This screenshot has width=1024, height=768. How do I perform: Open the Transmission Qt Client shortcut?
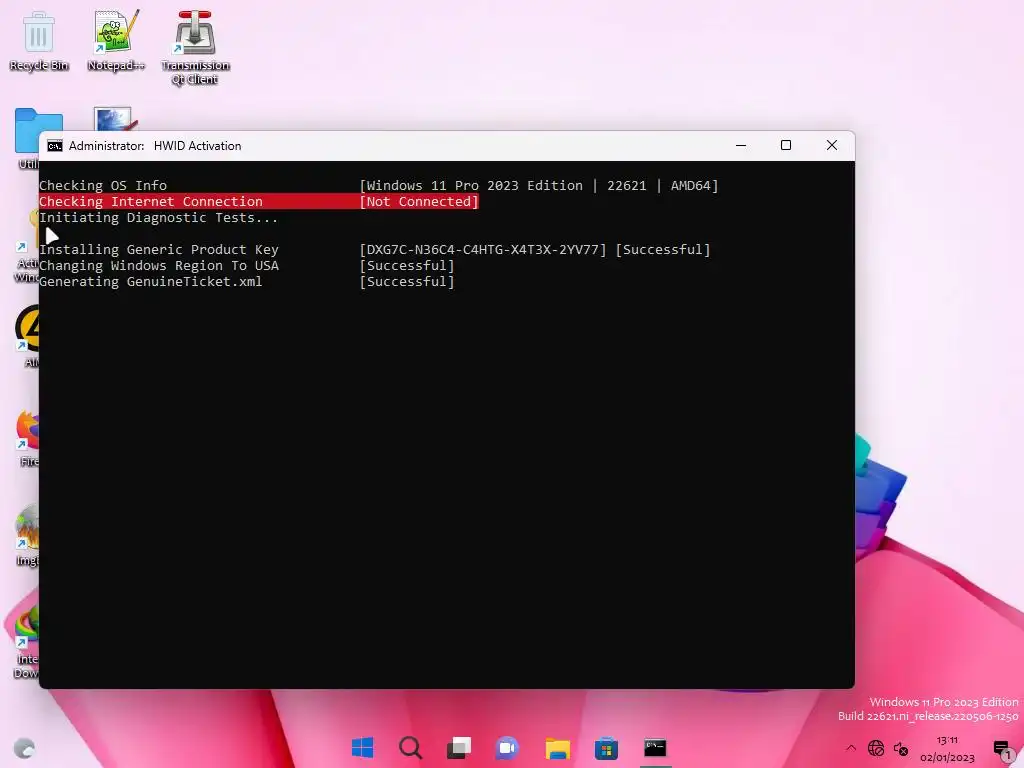[195, 48]
